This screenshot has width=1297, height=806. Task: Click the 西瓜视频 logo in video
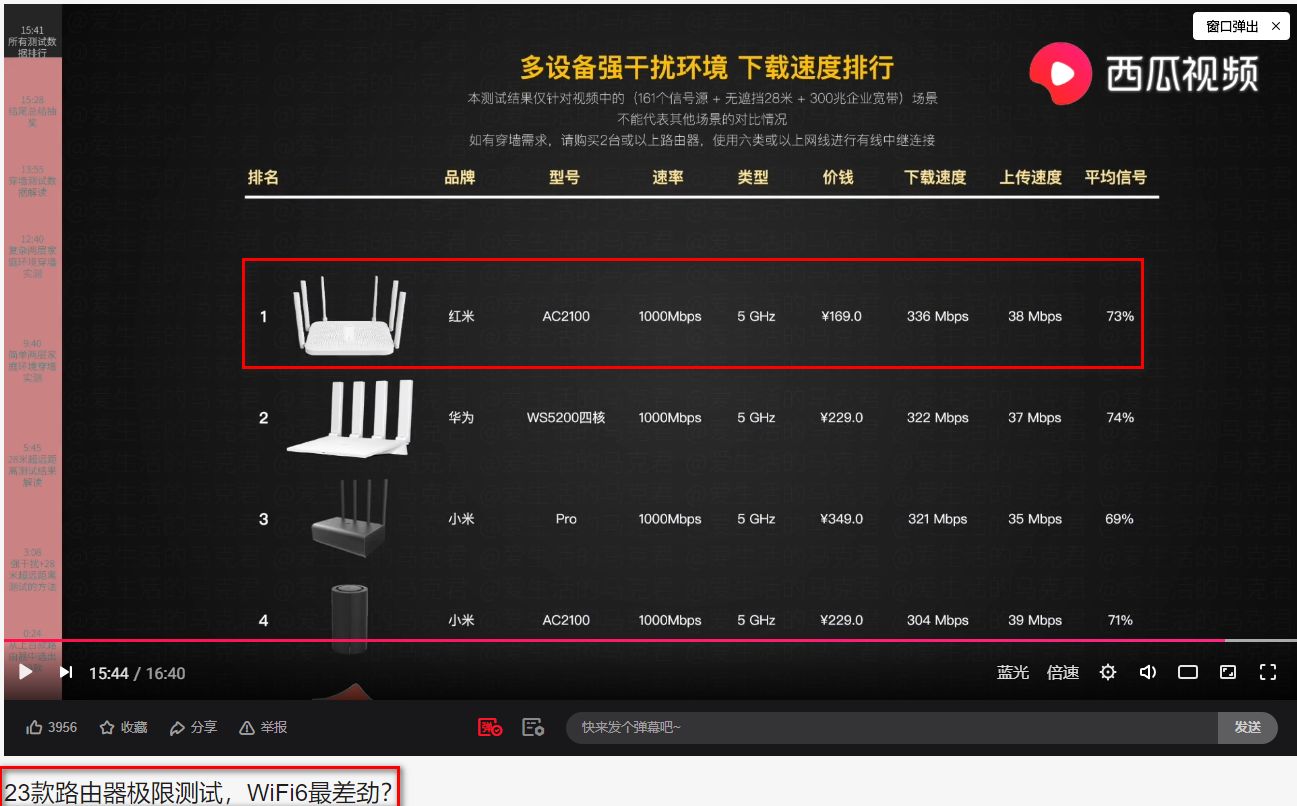coord(1144,73)
